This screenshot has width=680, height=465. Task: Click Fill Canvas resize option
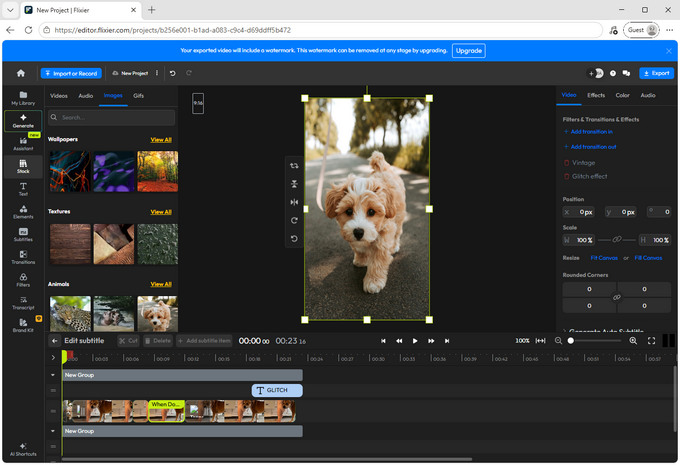tap(648, 258)
